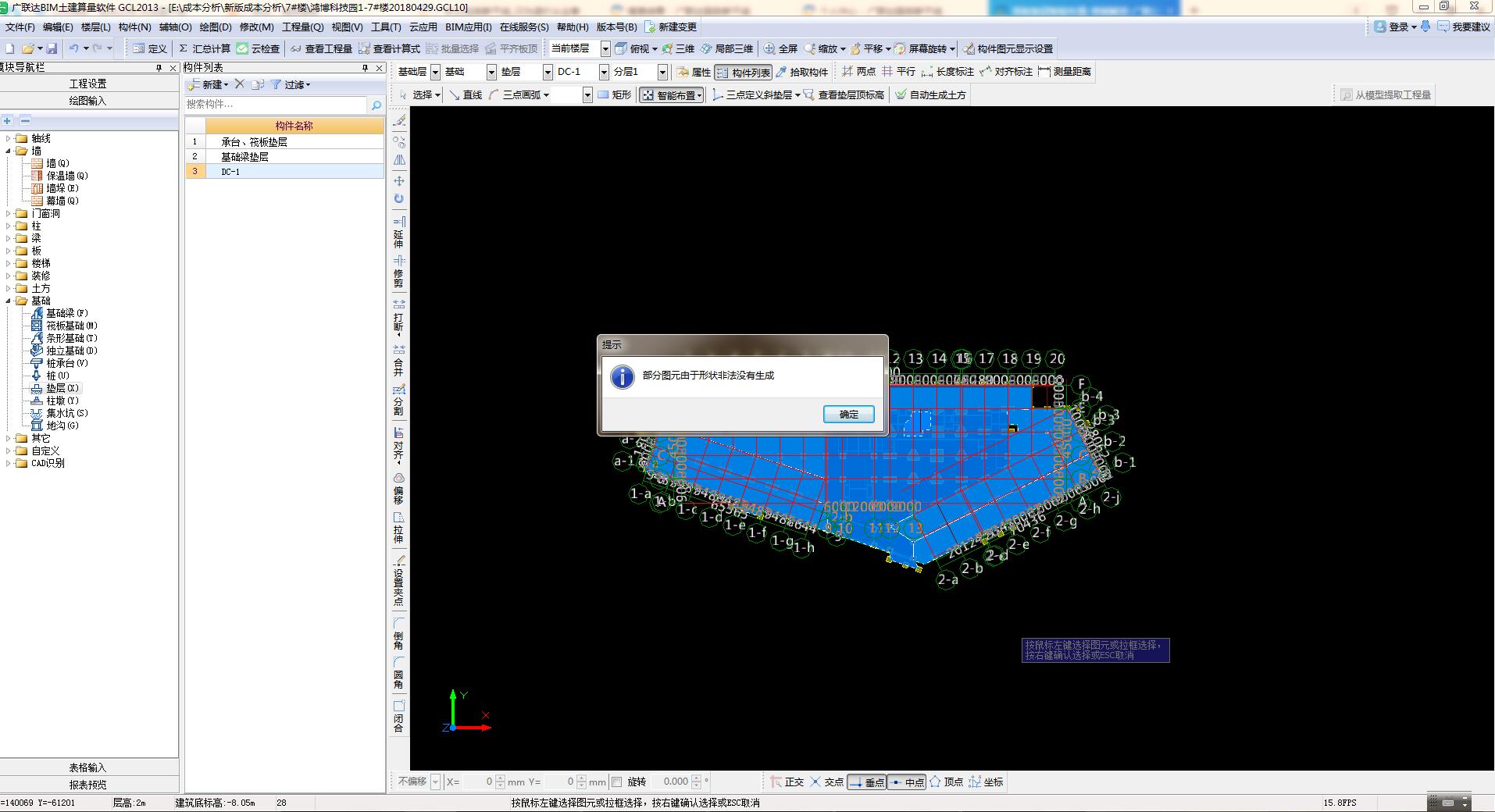Select 修剪 trim tool in side toolbar

(398, 272)
